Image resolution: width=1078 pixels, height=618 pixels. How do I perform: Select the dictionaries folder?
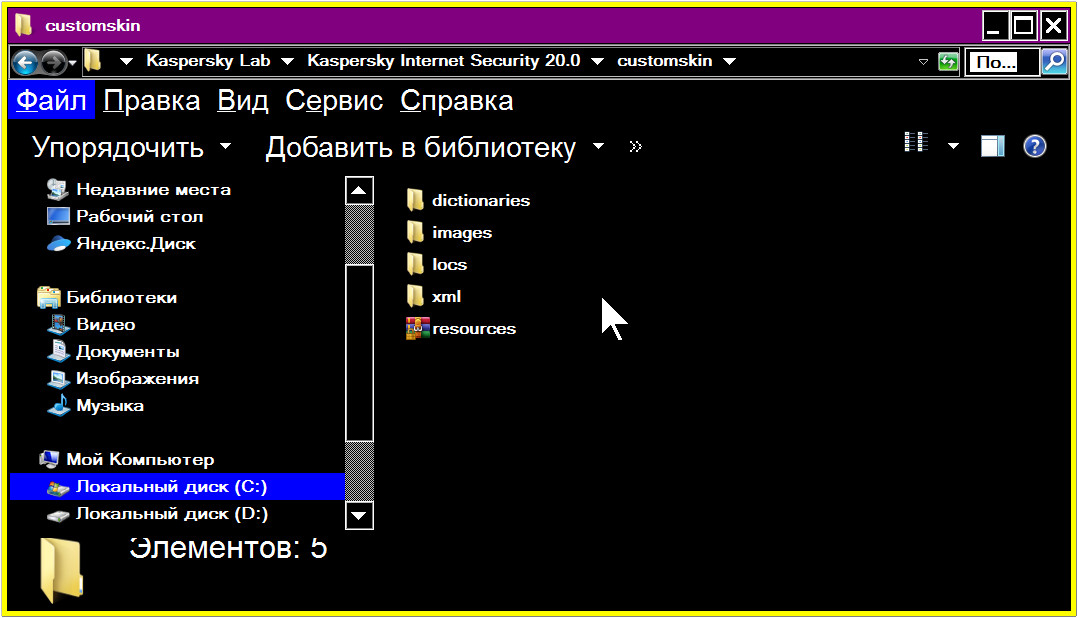[x=480, y=201]
